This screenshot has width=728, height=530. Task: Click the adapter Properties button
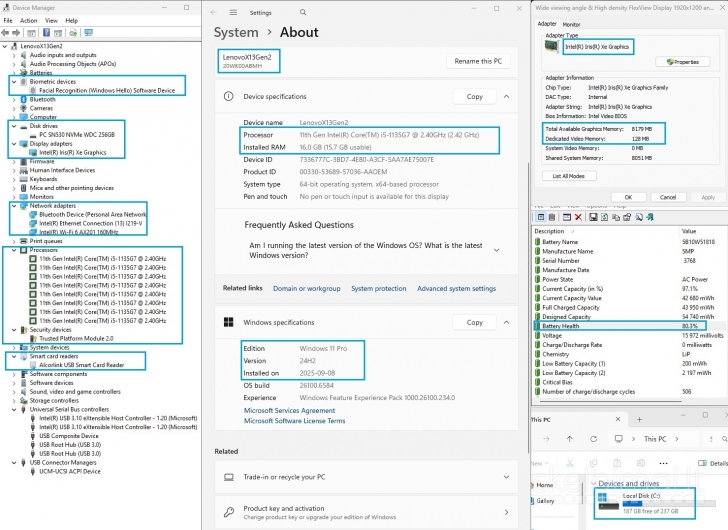(682, 62)
